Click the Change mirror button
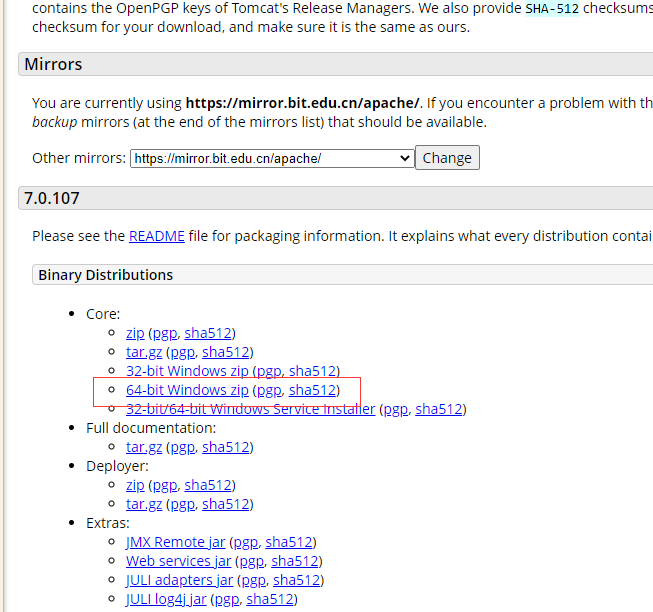The width and height of the screenshot is (653, 612). click(x=447, y=158)
